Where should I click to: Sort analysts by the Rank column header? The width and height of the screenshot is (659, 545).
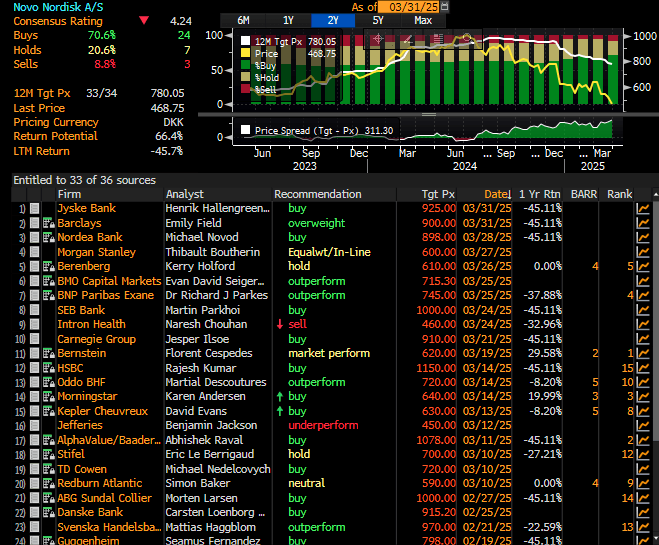tap(619, 194)
